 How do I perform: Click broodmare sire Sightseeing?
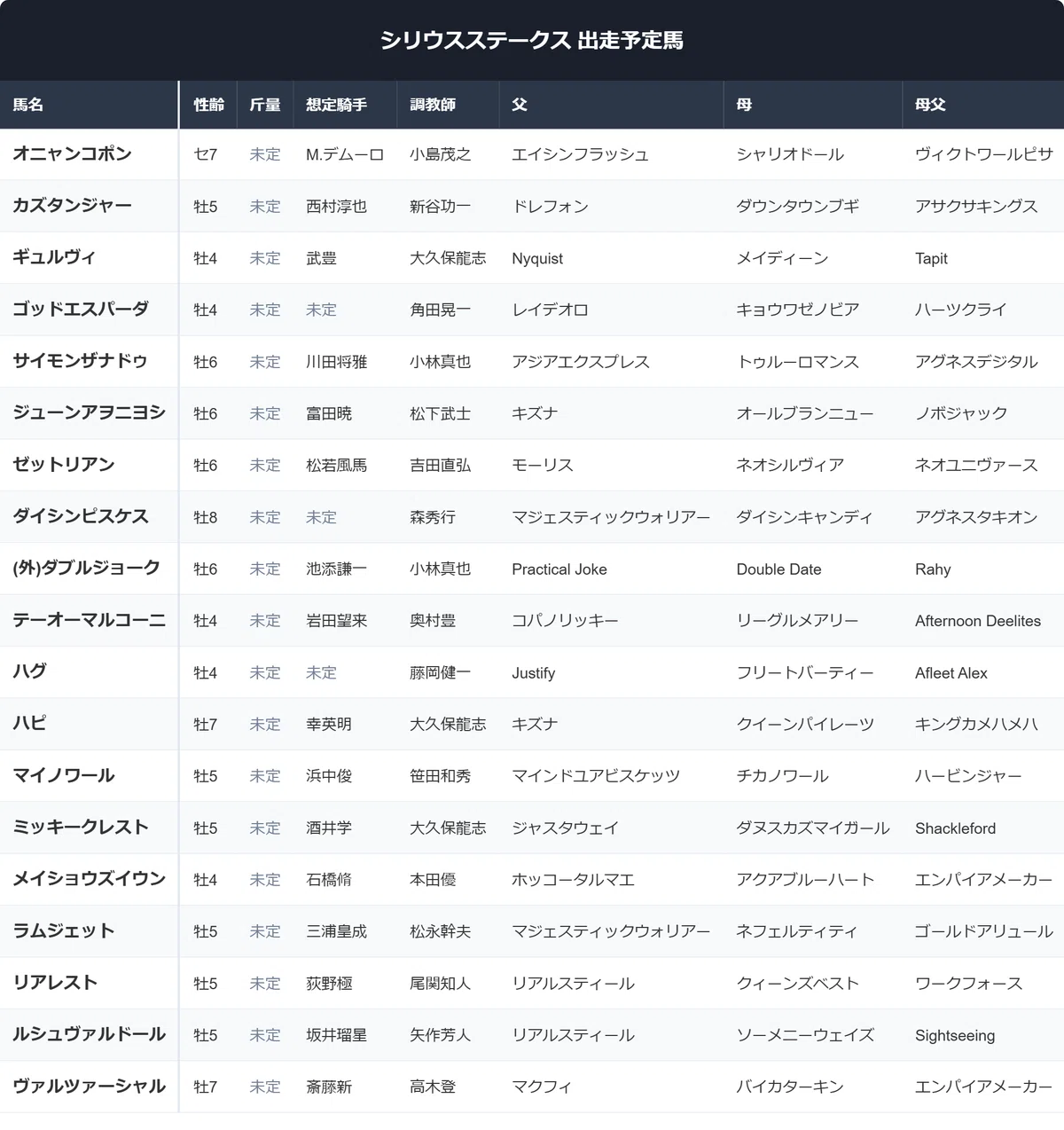(x=955, y=1035)
